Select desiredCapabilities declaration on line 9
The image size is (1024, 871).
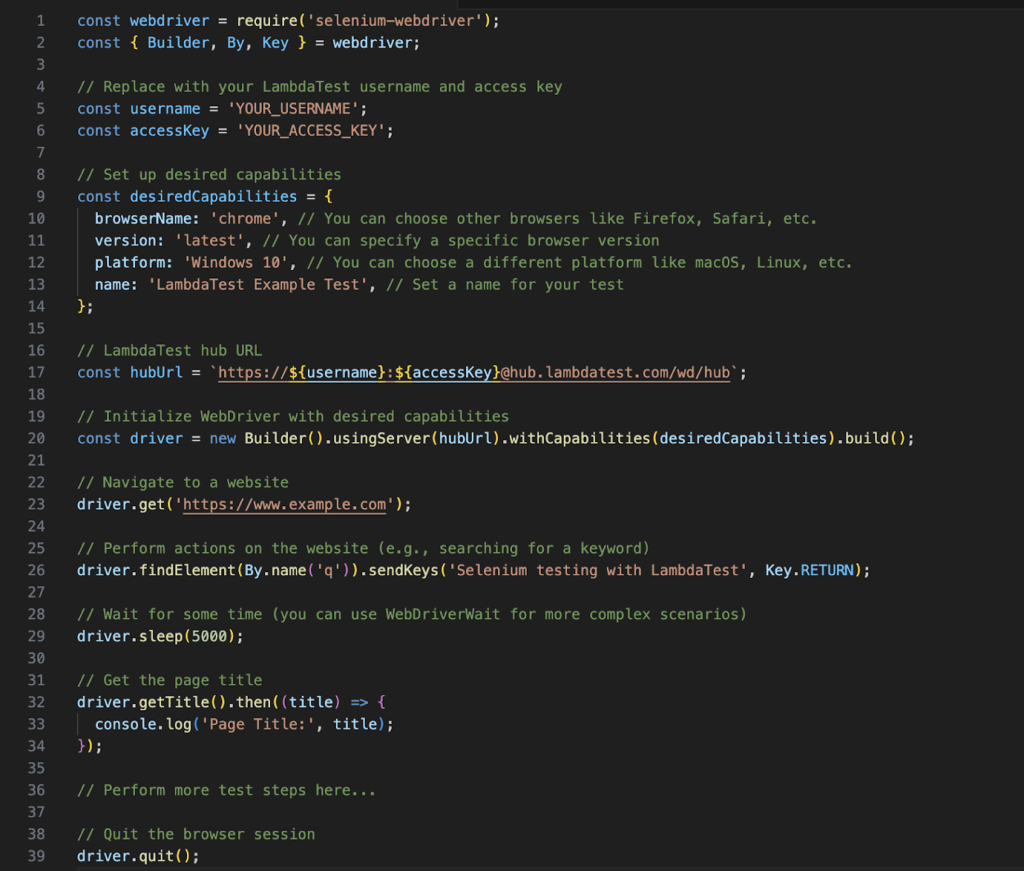click(213, 197)
